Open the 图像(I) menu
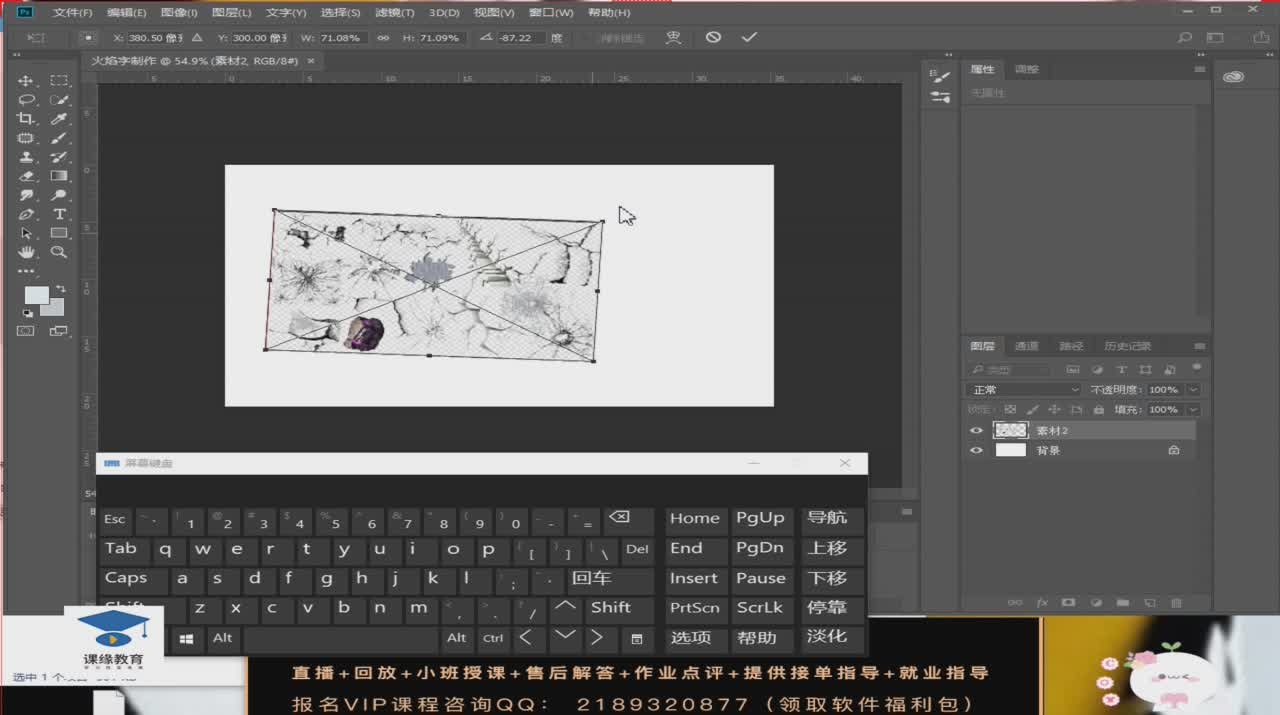 [x=179, y=13]
